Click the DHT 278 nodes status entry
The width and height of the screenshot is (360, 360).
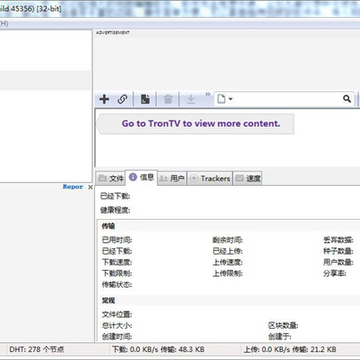[x=37, y=349]
